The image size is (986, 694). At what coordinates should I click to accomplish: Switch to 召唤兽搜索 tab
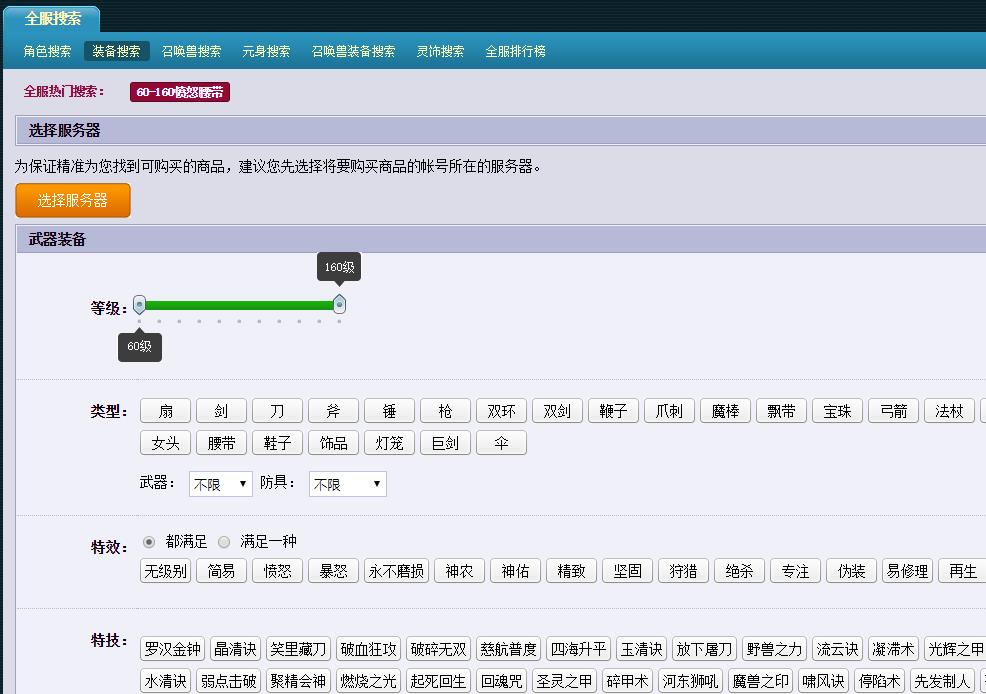click(x=191, y=51)
